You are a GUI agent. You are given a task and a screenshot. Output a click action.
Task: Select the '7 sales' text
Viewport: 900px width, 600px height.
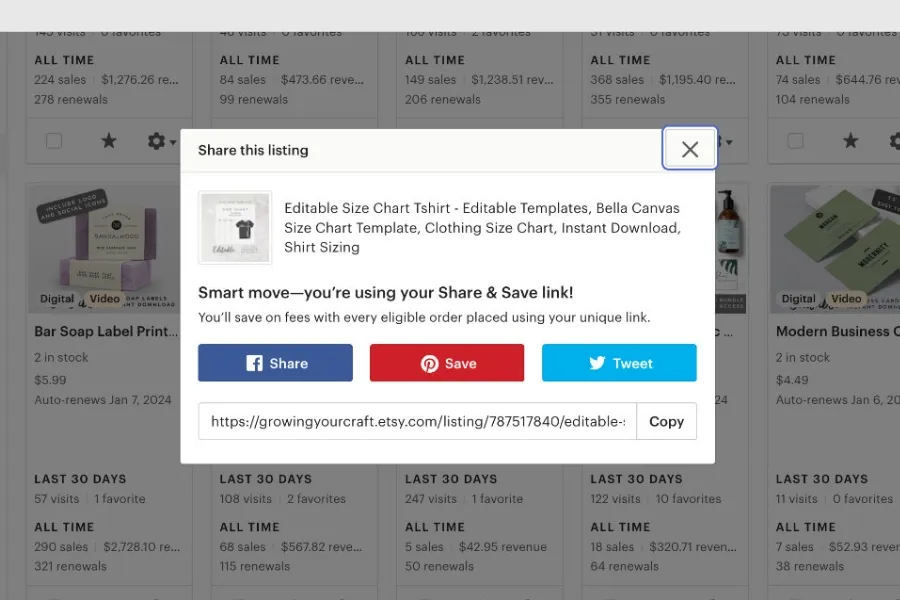click(x=794, y=547)
